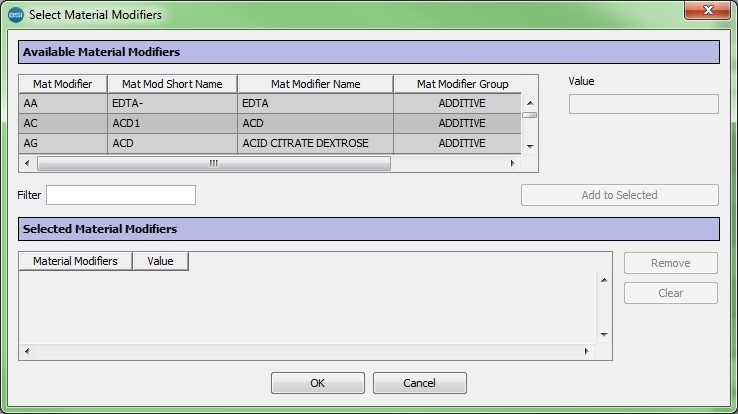This screenshot has height=414, width=738.
Task: Click the OK button
Action: click(x=318, y=383)
